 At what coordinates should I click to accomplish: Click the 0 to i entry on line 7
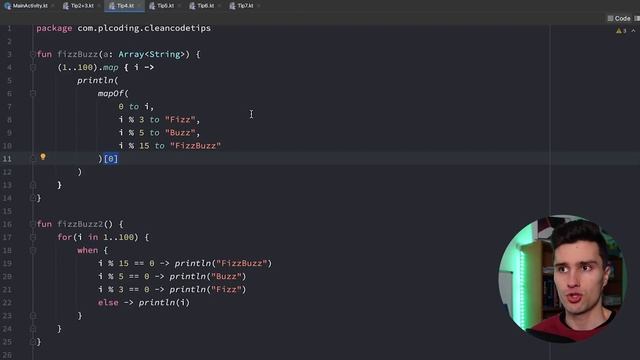[136, 107]
